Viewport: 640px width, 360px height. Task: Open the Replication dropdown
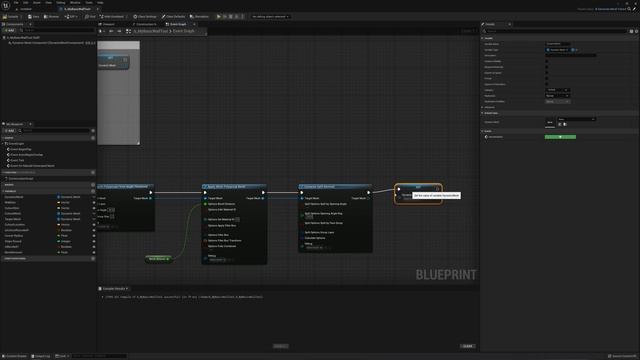(557, 96)
